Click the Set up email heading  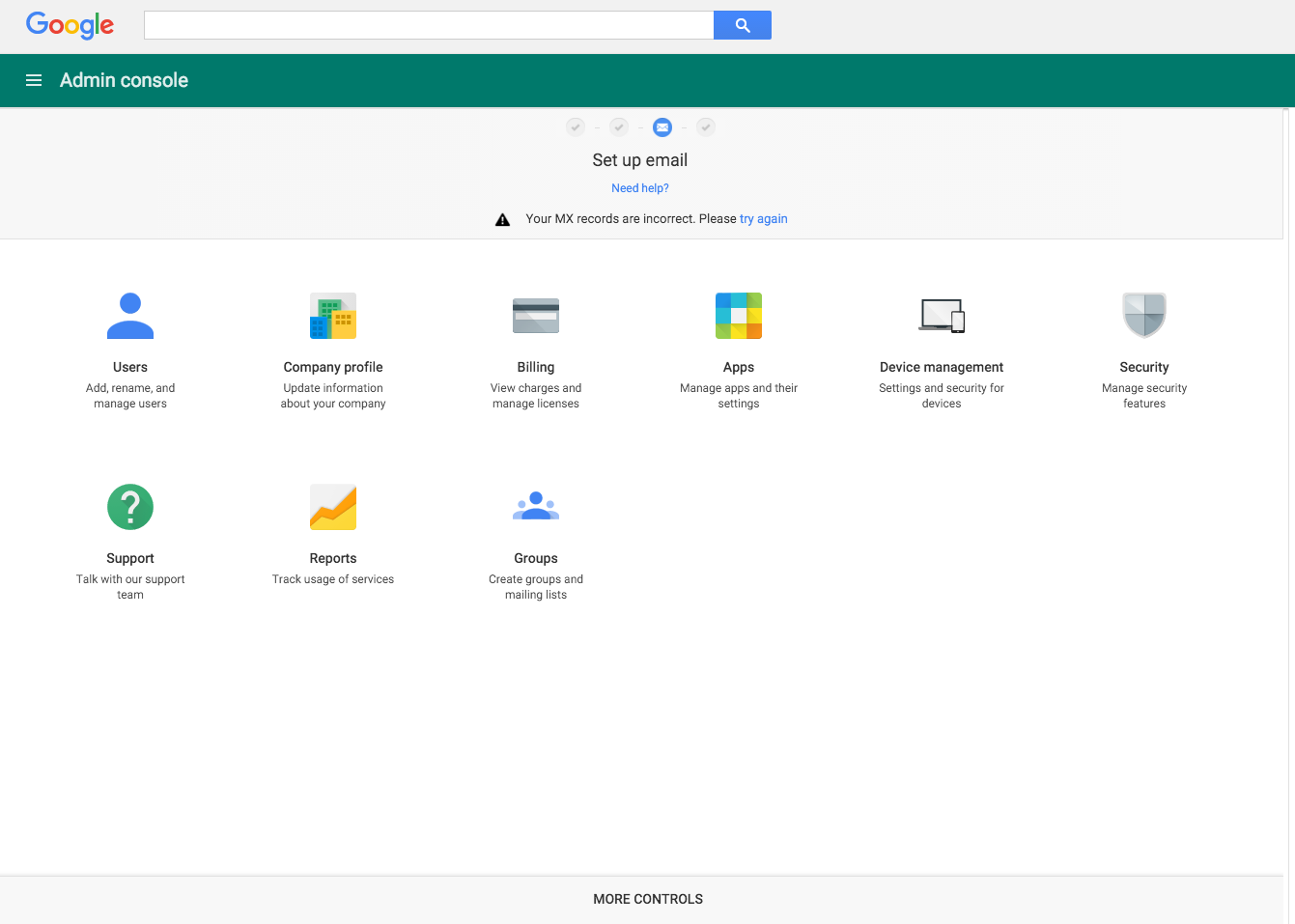[640, 160]
